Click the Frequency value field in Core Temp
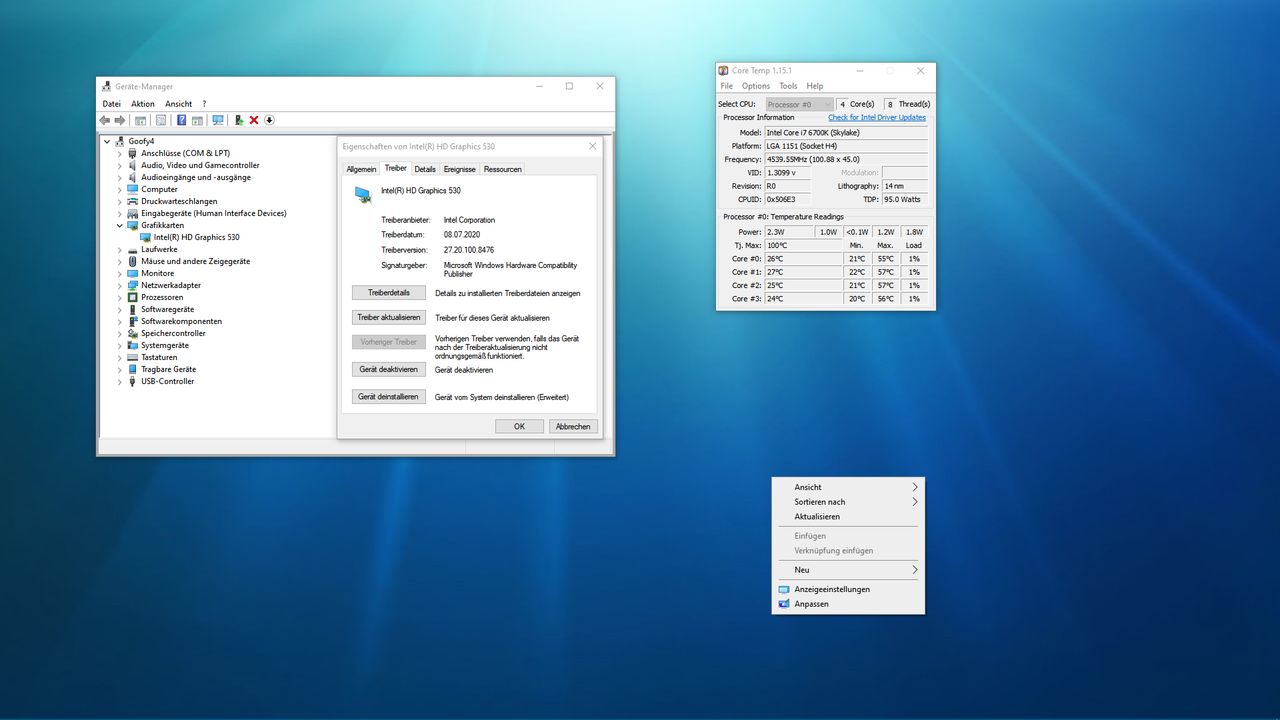 coord(846,159)
